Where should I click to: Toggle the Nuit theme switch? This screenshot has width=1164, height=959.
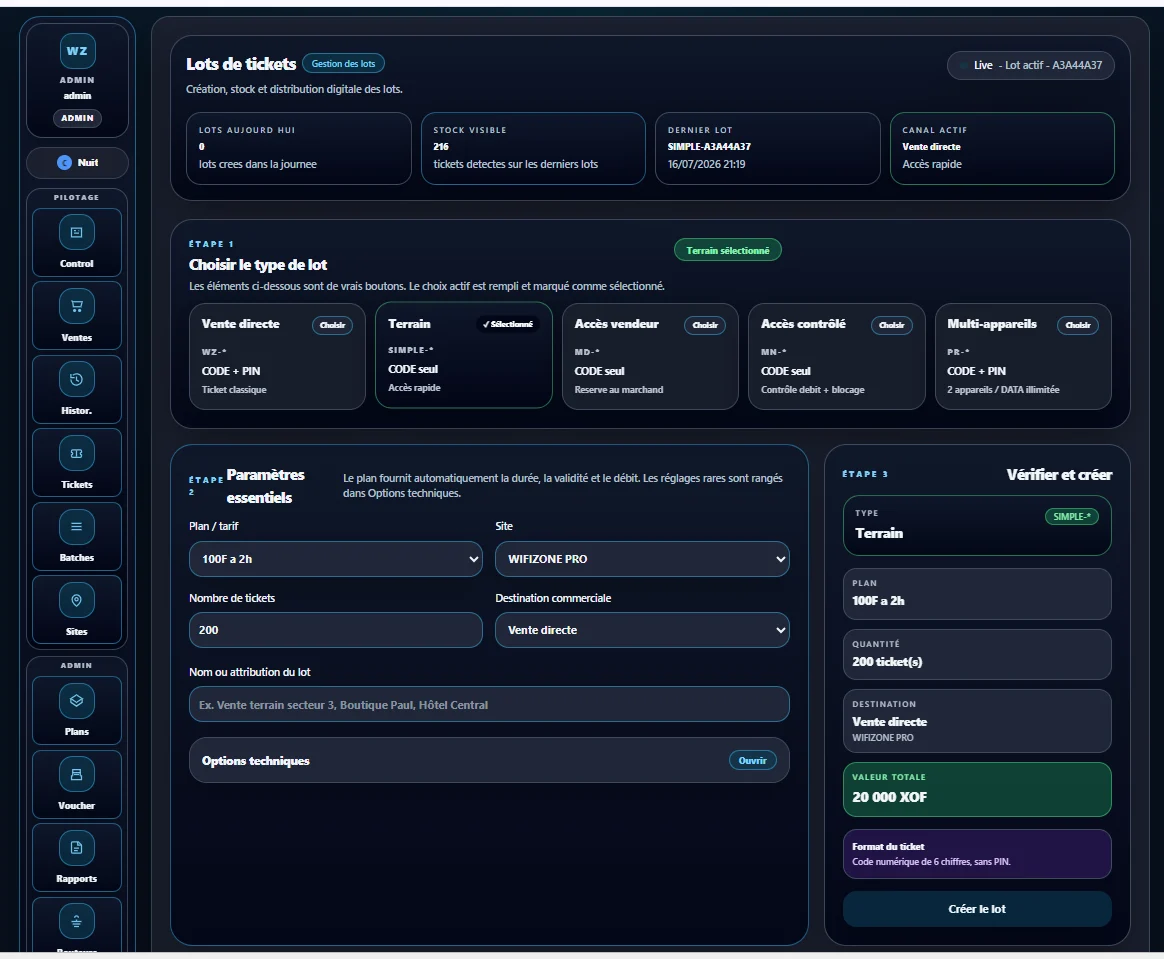click(x=77, y=163)
